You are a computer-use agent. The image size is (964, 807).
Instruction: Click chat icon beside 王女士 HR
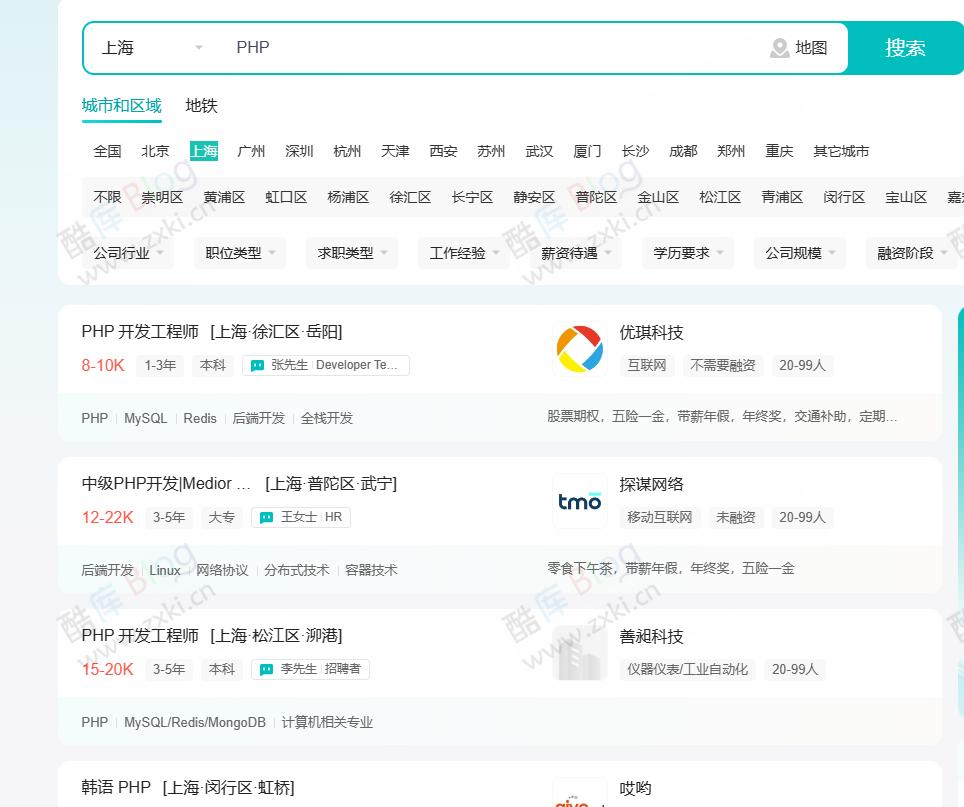266,518
